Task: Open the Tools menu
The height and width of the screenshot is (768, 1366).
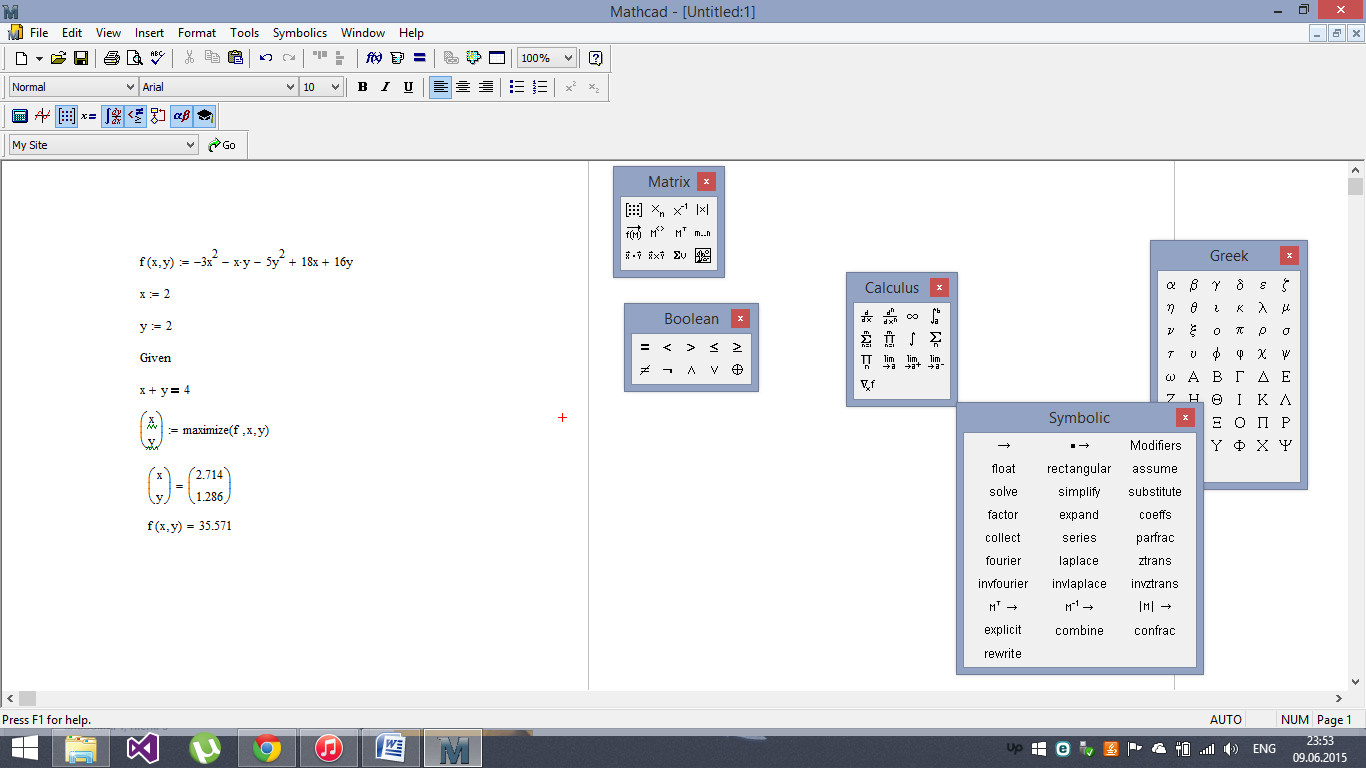Action: (244, 33)
